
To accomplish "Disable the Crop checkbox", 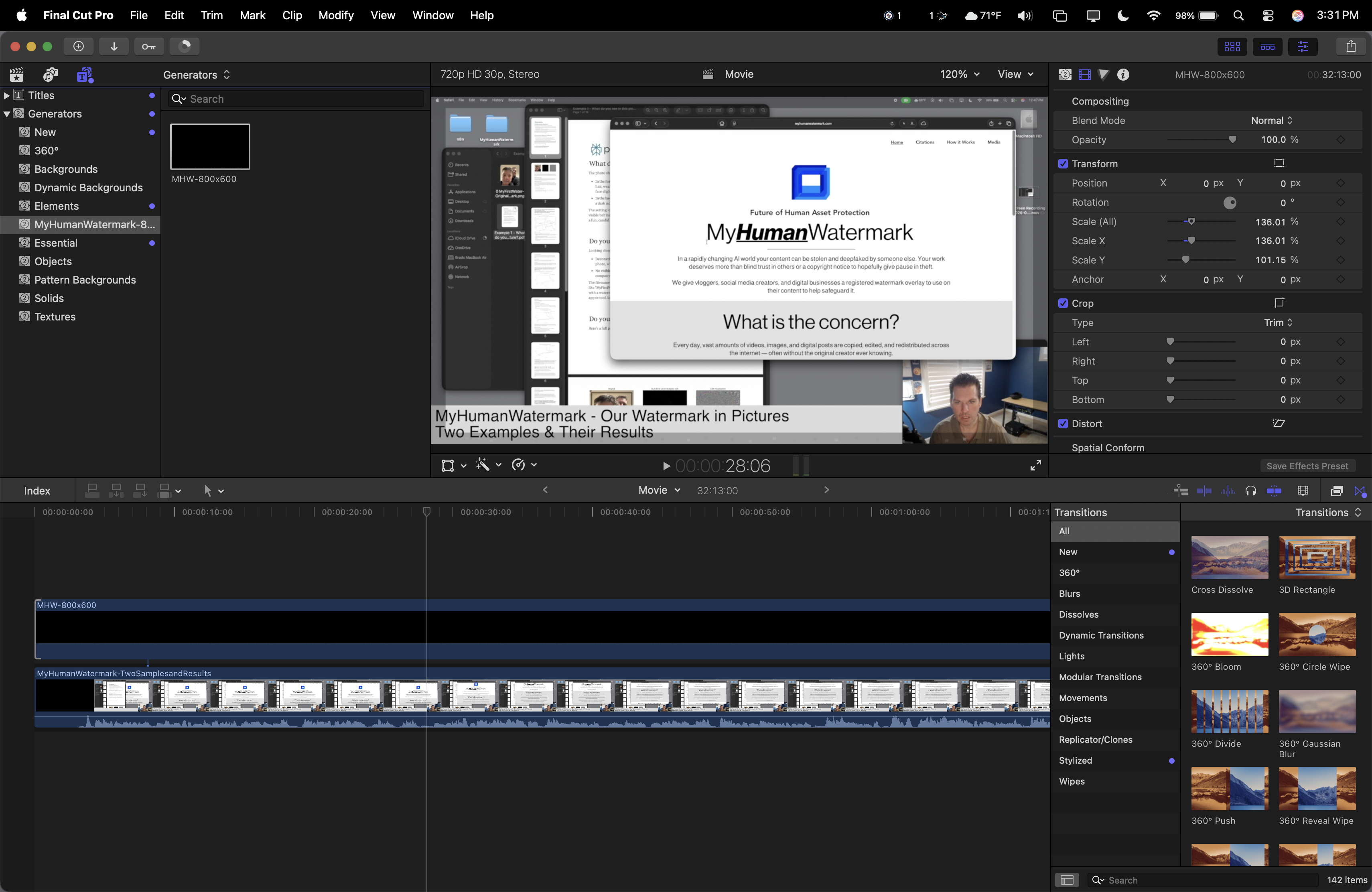I will [1063, 303].
